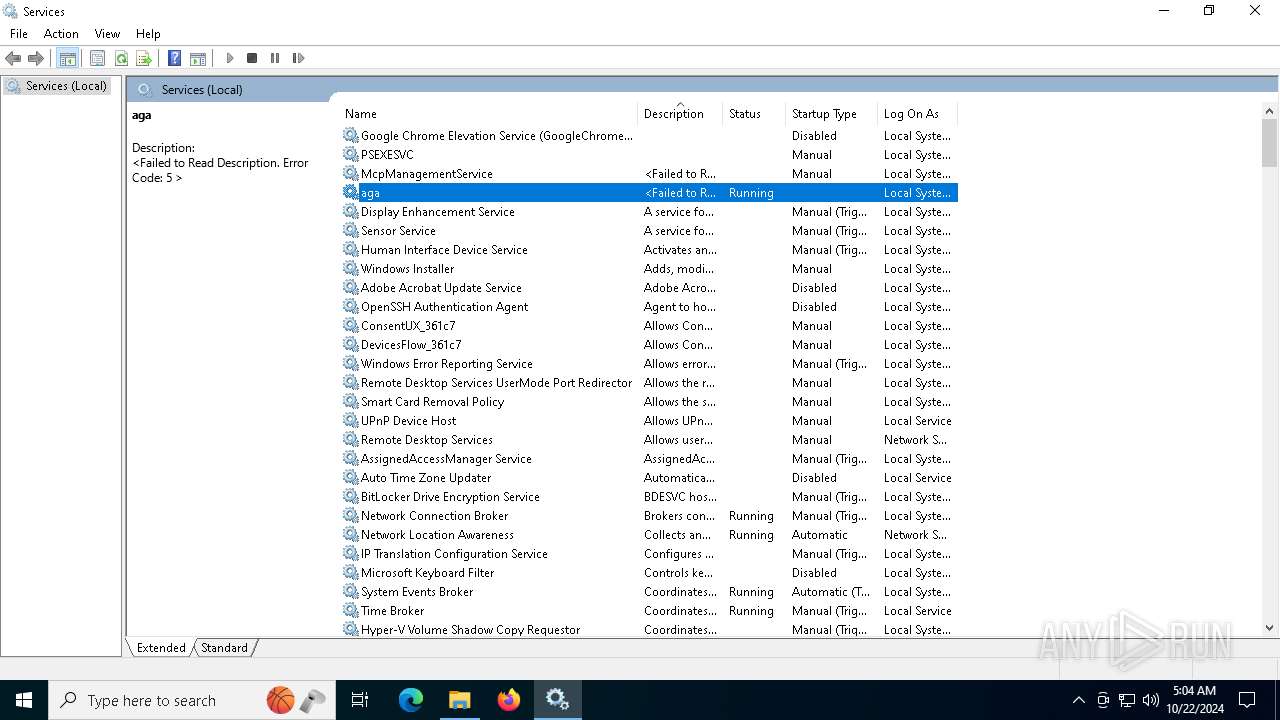
Task: Select AssignedAccessManager Service
Action: click(649, 459)
